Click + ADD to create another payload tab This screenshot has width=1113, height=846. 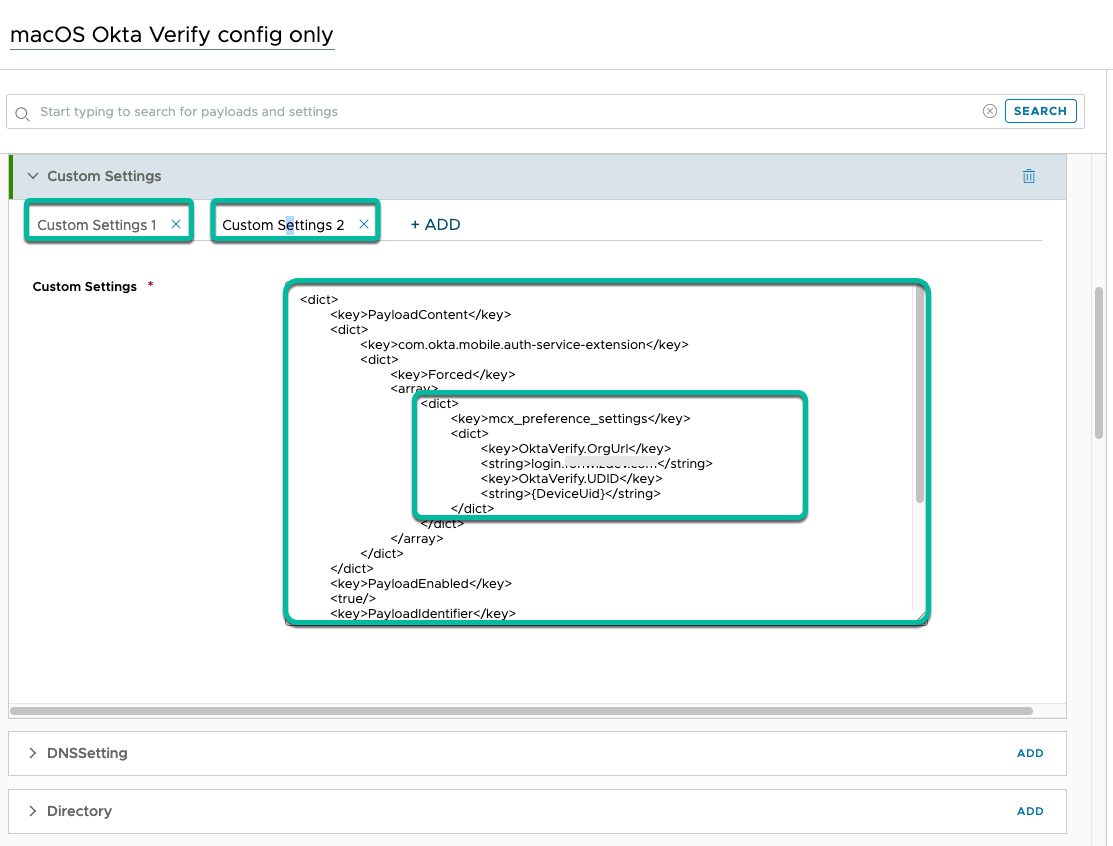[435, 224]
